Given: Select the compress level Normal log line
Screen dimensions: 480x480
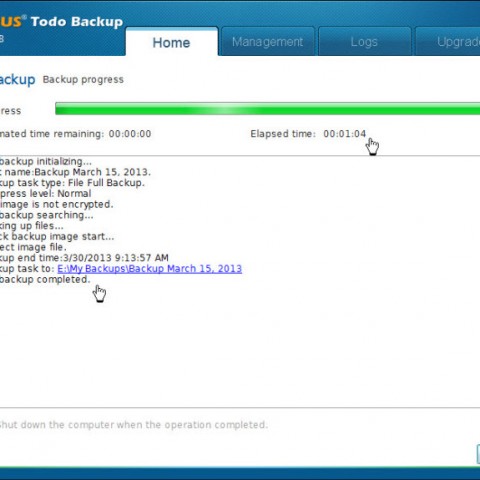Looking at the screenshot, I should (46, 194).
